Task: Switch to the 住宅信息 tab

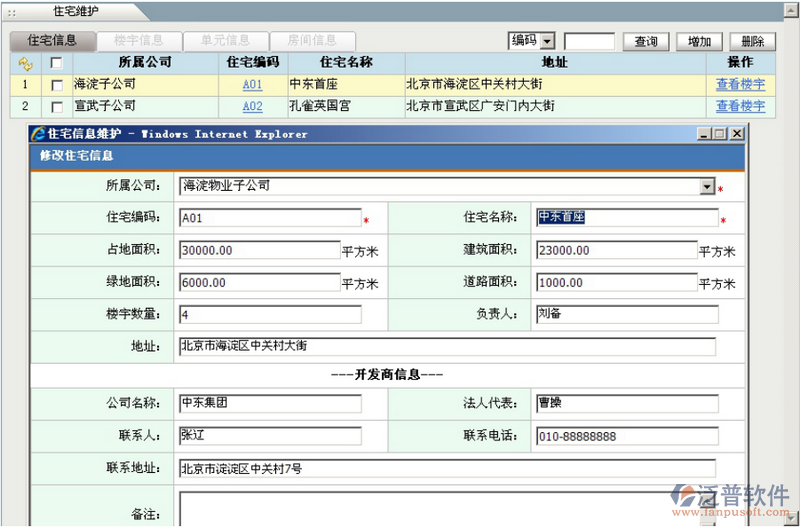Action: (53, 41)
